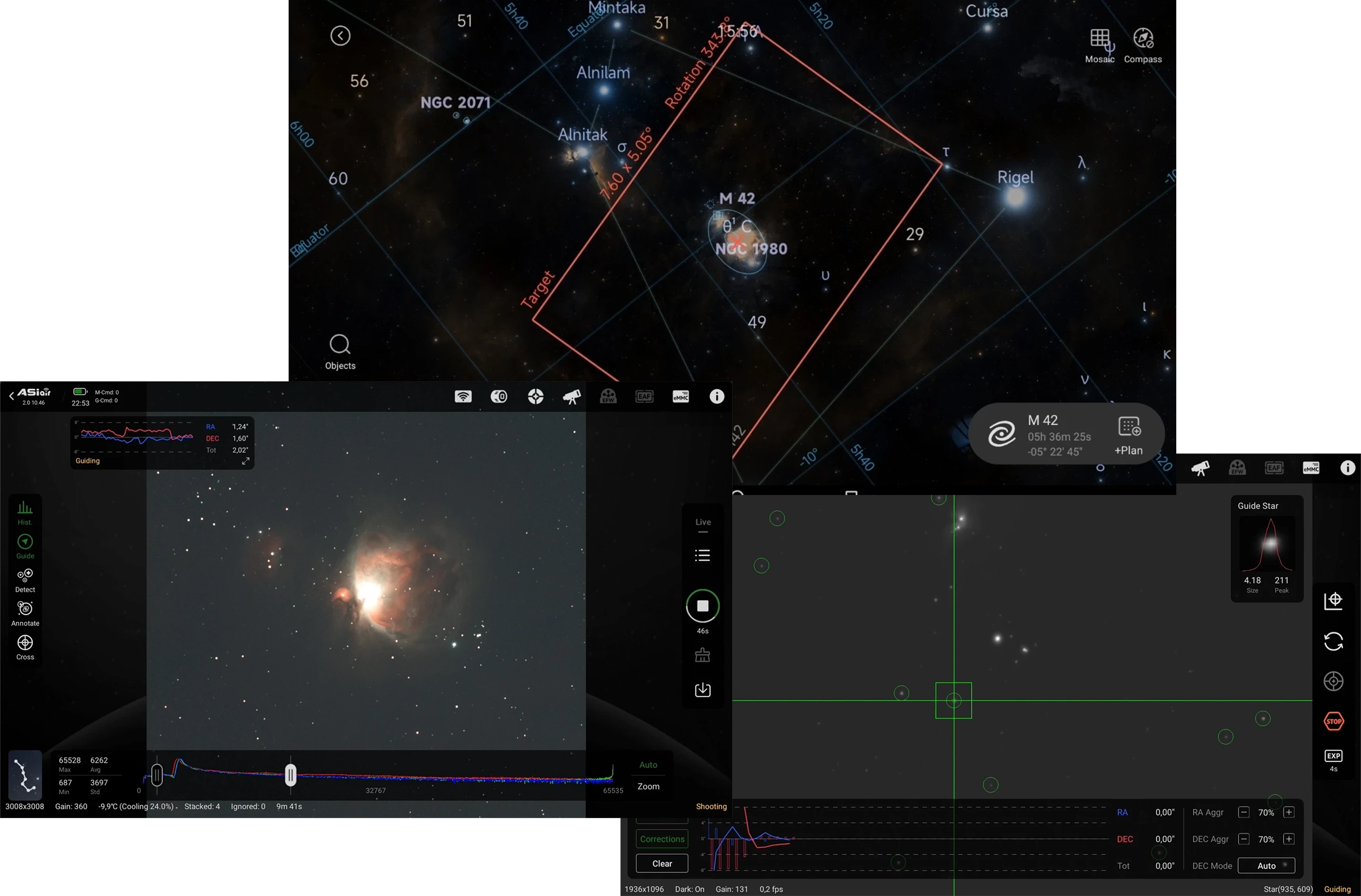Decrease DEC Aggr with minus button

click(1244, 839)
